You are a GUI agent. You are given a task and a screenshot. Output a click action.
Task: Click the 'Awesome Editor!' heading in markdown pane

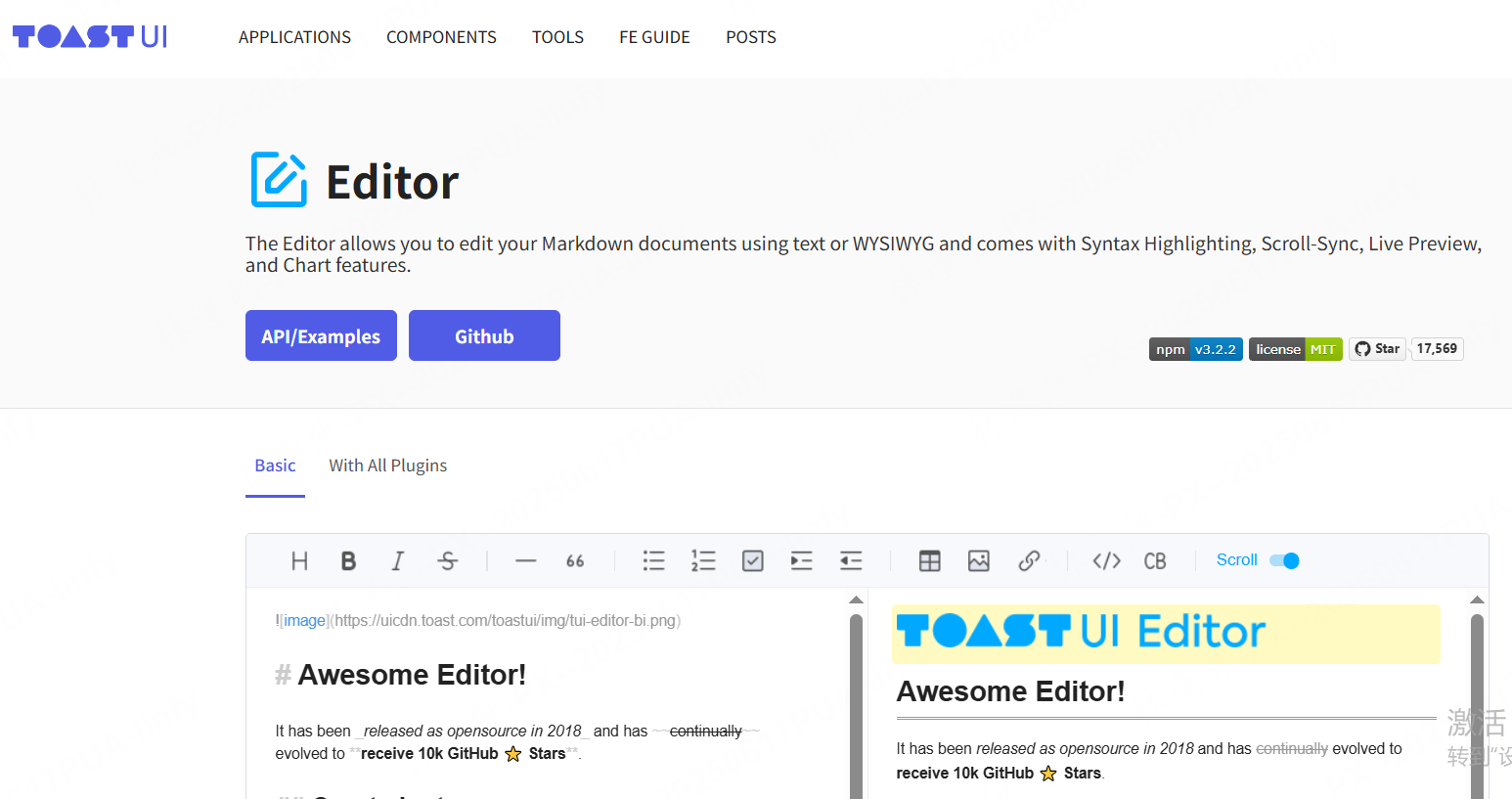(412, 675)
